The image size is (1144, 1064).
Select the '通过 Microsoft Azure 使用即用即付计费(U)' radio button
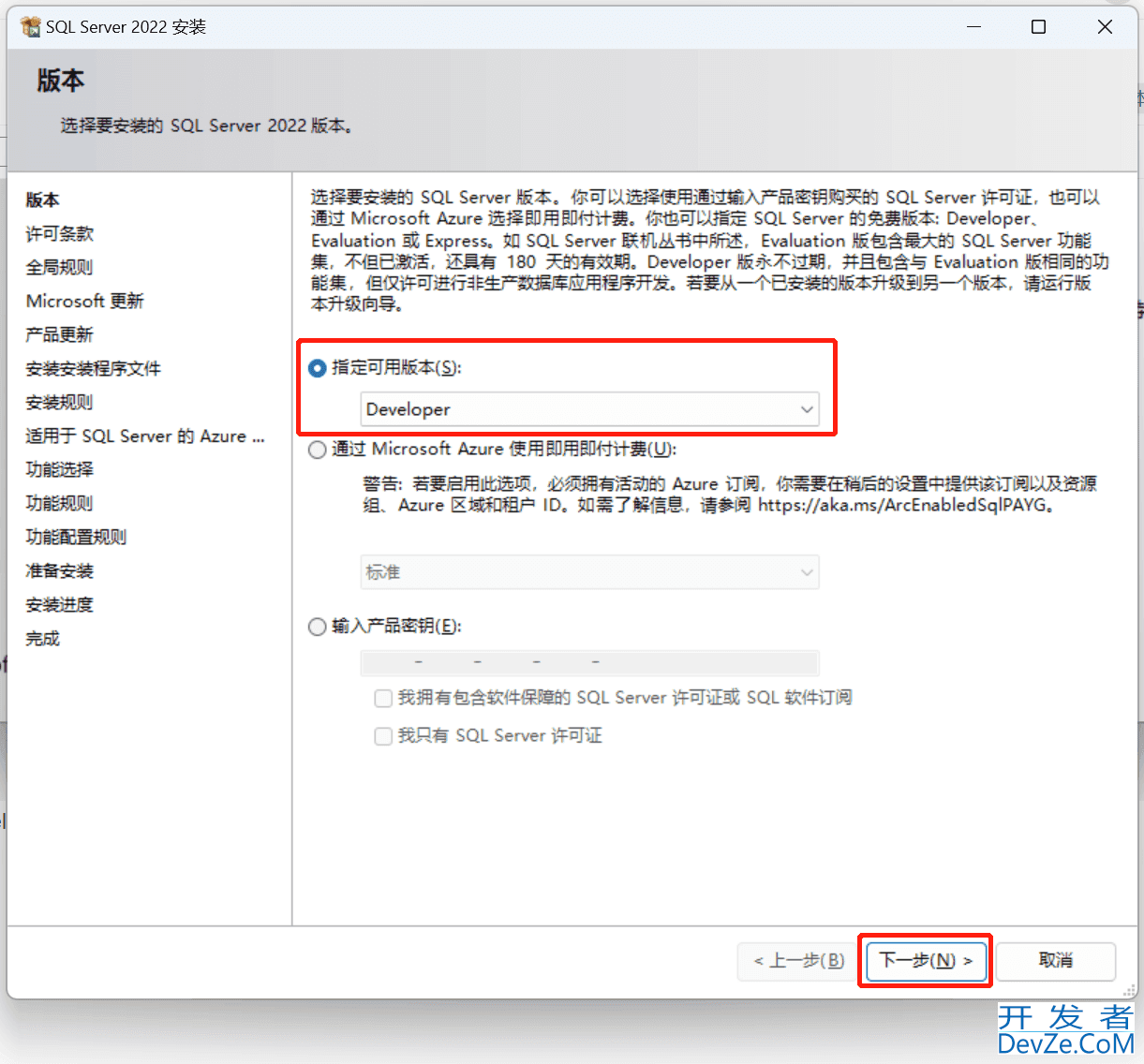[x=318, y=450]
